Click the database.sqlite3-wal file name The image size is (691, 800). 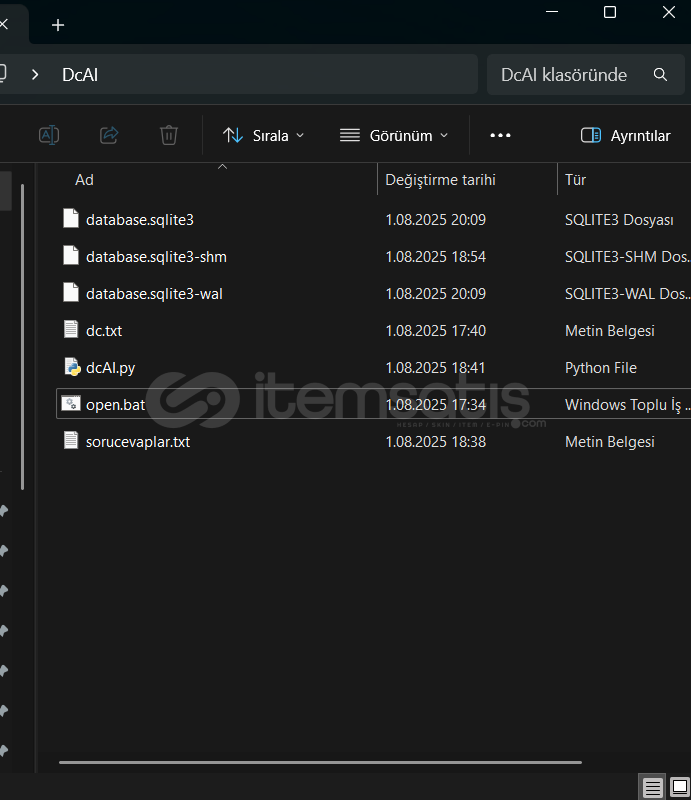(x=154, y=294)
